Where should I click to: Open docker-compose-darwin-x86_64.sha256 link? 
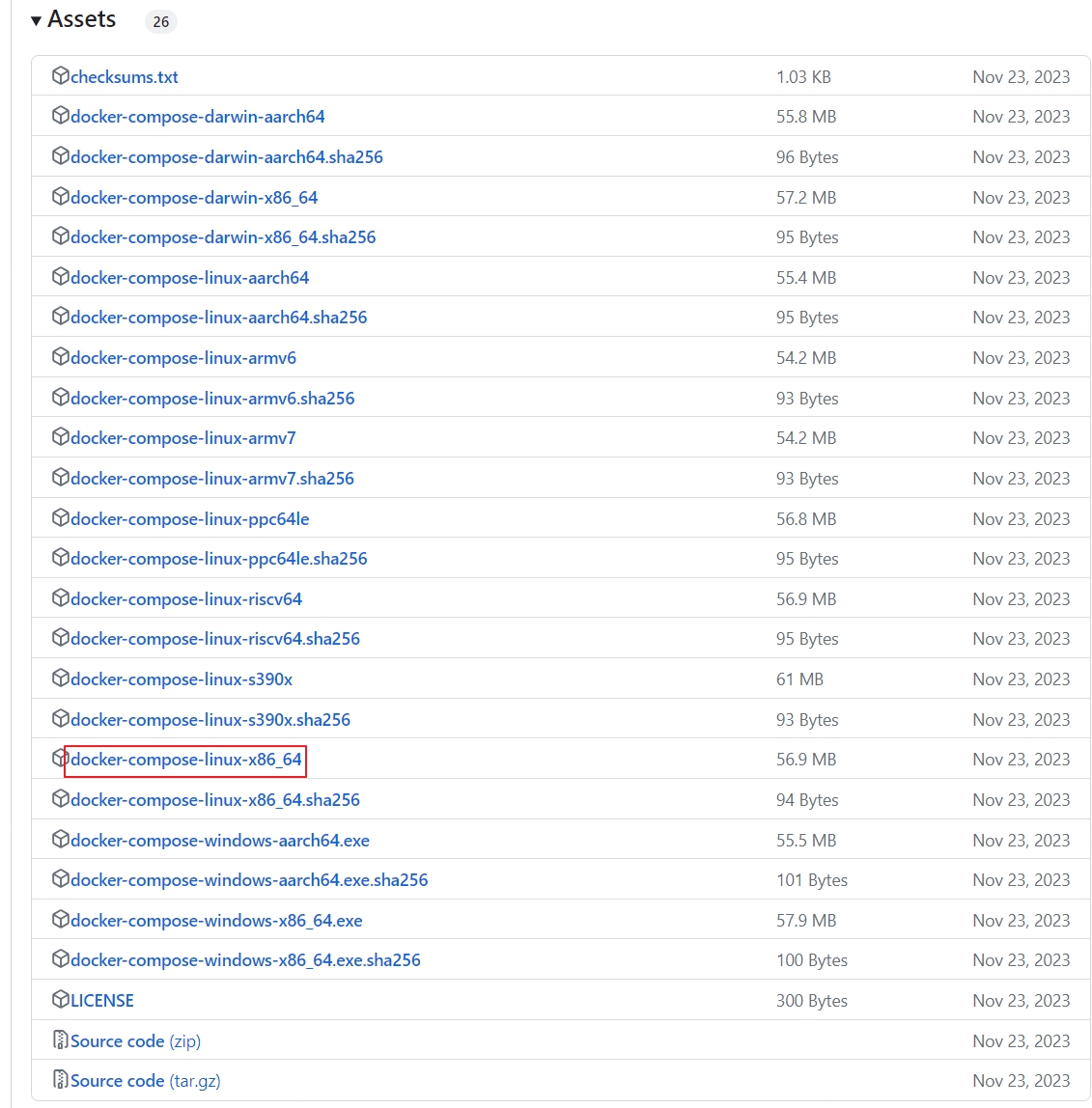click(x=223, y=237)
